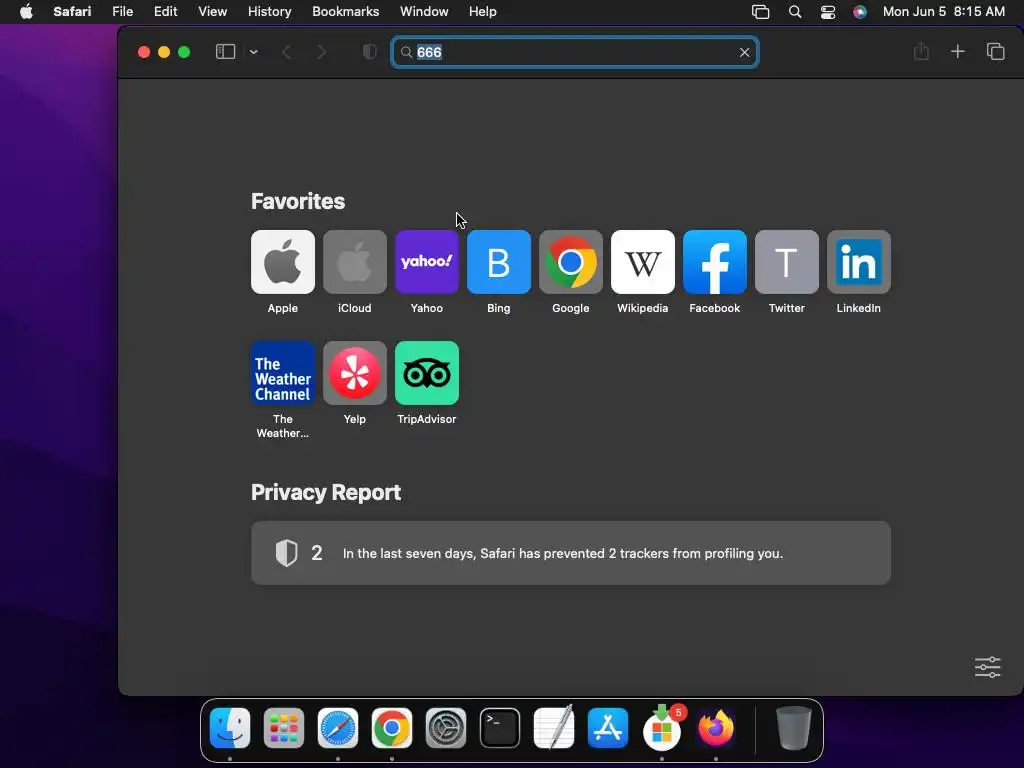Open Launchpad from the Dock

pos(283,728)
